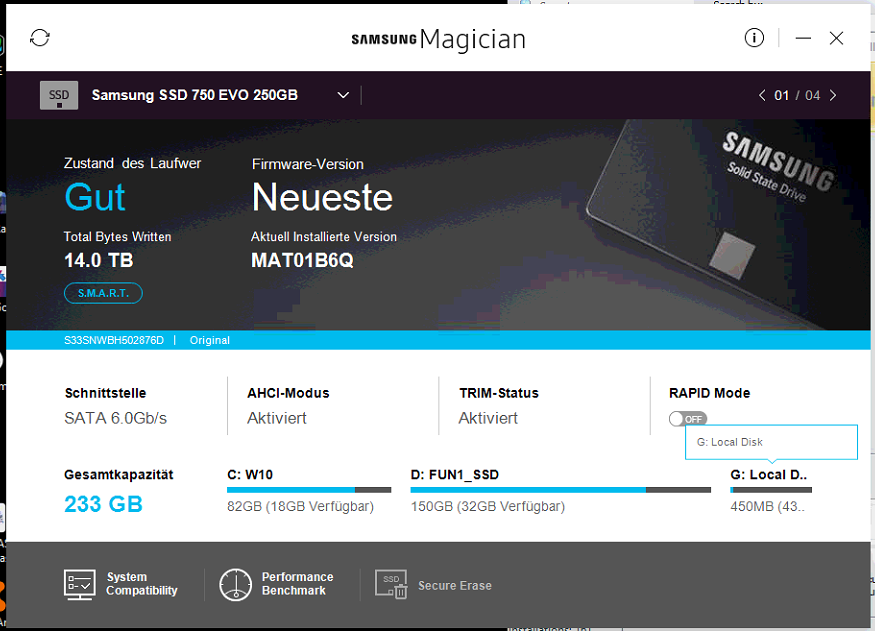Click the TRIM-Status Aktiviert value

point(488,418)
